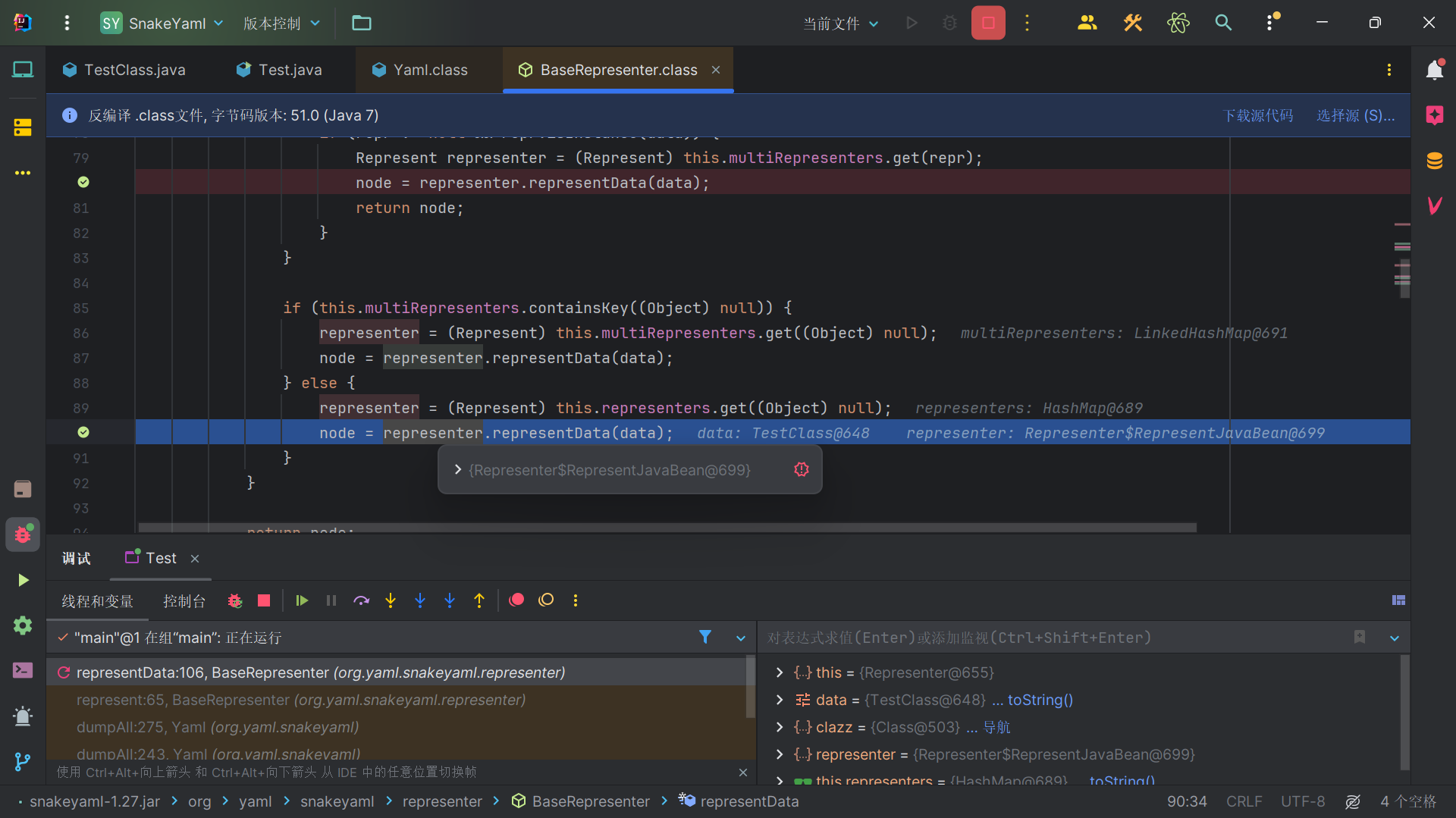Stop the running debug session (red square)
The width and height of the screenshot is (1456, 818).
coord(988,23)
